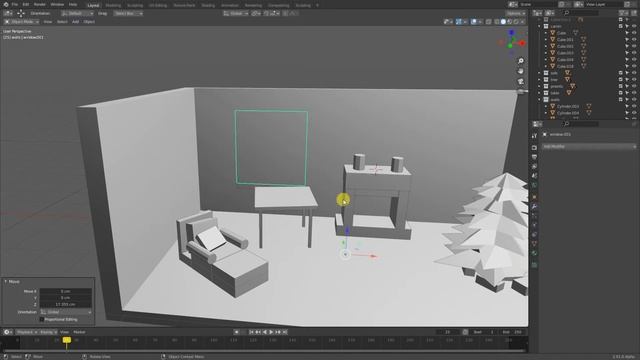This screenshot has width=640, height=360.
Task: Open the Output properties tab
Action: tap(534, 157)
